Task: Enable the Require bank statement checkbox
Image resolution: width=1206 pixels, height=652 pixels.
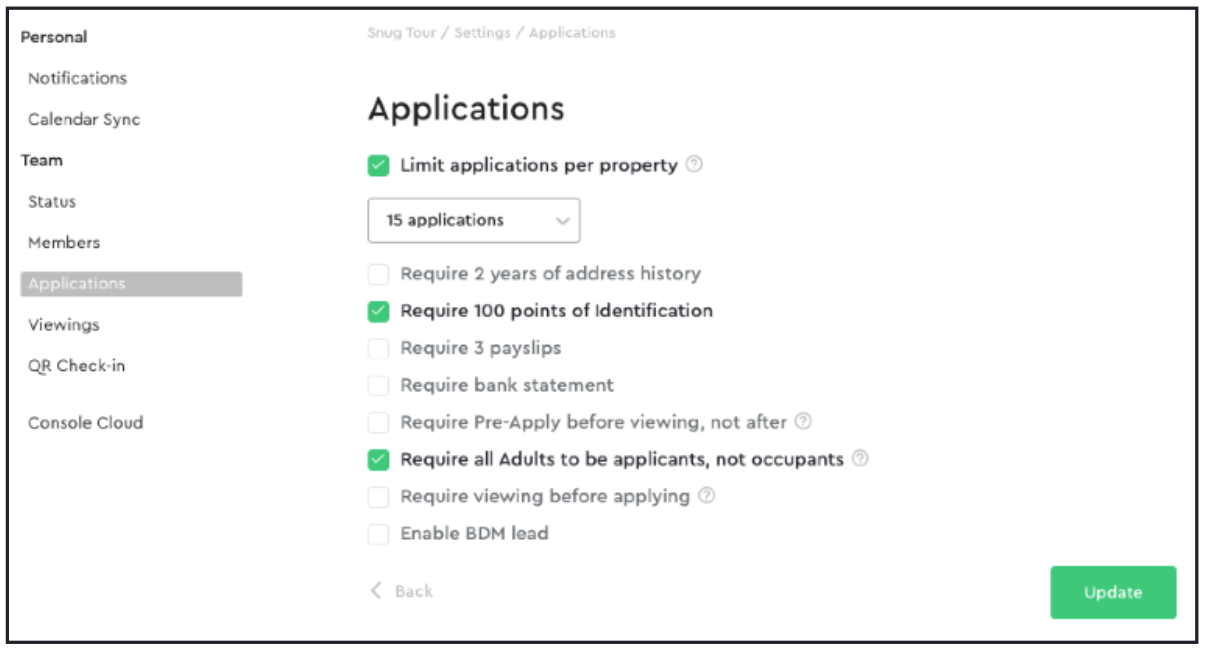Action: point(378,385)
